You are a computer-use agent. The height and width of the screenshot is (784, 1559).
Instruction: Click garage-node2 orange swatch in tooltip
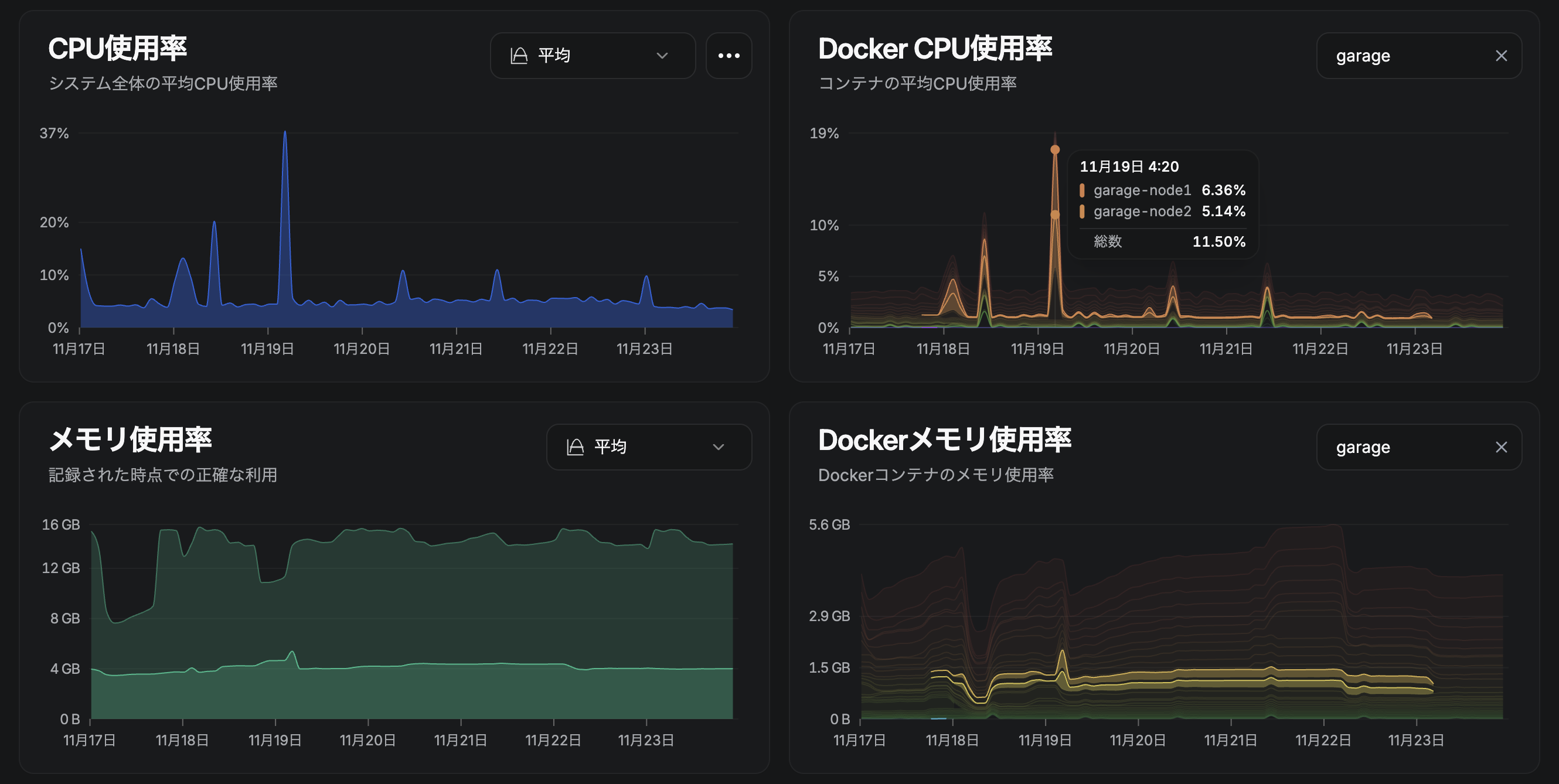coord(1081,212)
